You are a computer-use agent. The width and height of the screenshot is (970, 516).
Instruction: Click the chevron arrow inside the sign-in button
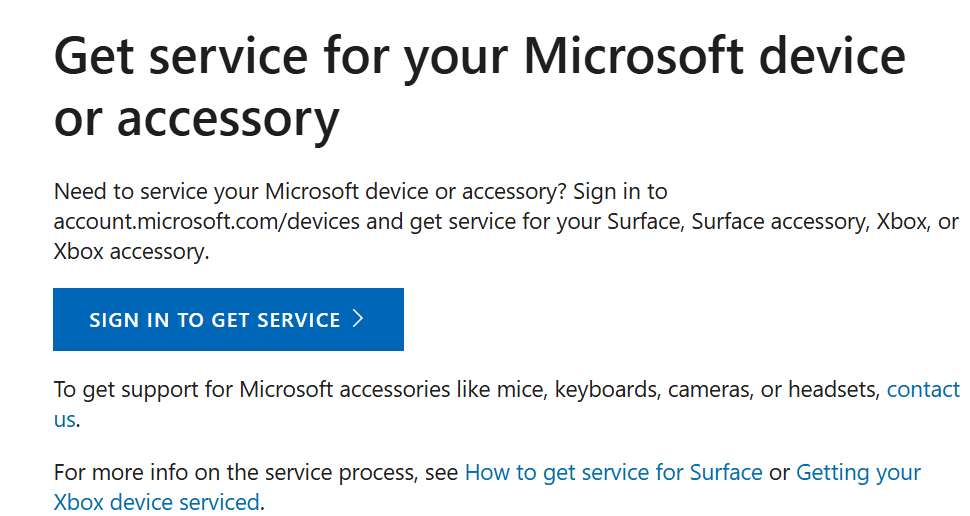[359, 320]
